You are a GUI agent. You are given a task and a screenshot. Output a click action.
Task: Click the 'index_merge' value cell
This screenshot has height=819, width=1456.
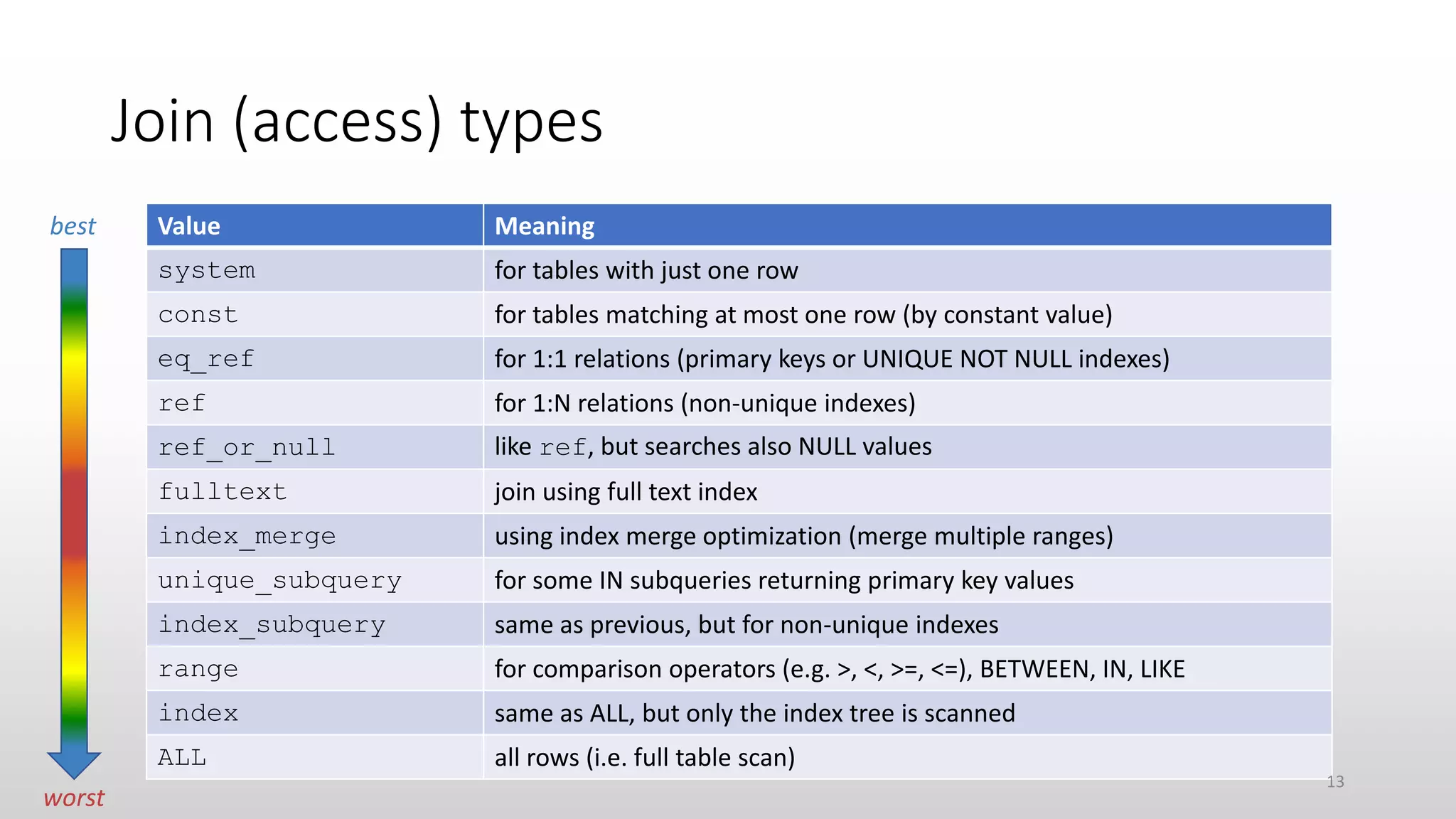pos(247,536)
